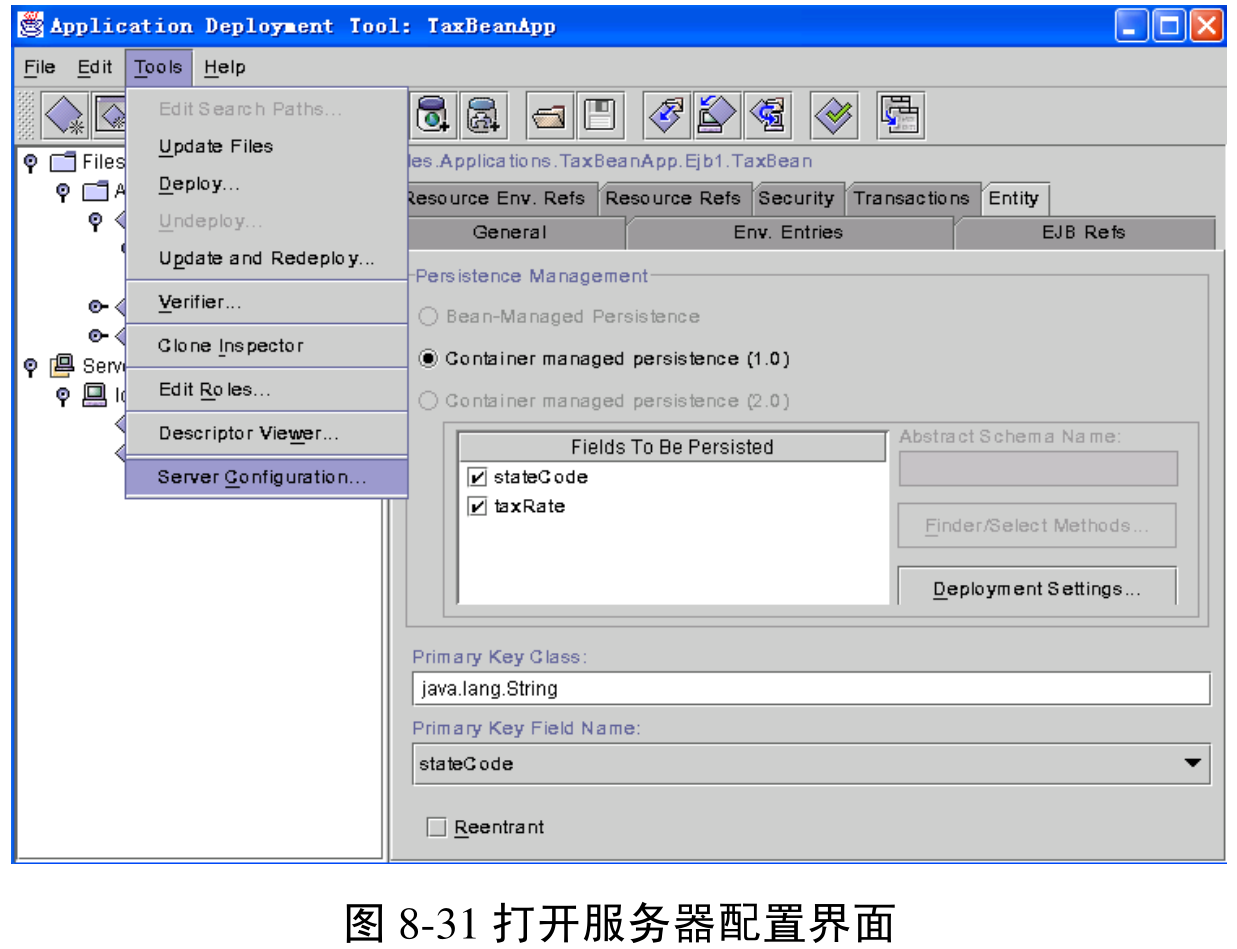Select Update and Redeploy... menu item
This screenshot has width=1237, height=949.
[x=266, y=258]
